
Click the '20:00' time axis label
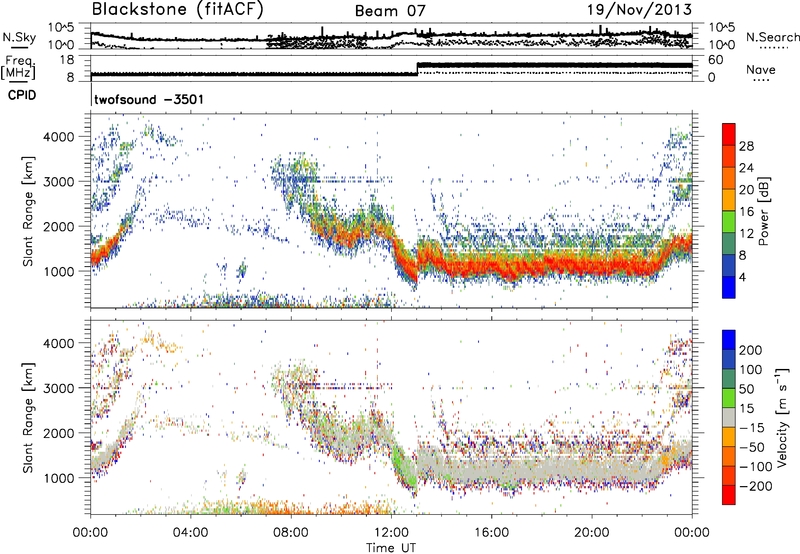592,532
